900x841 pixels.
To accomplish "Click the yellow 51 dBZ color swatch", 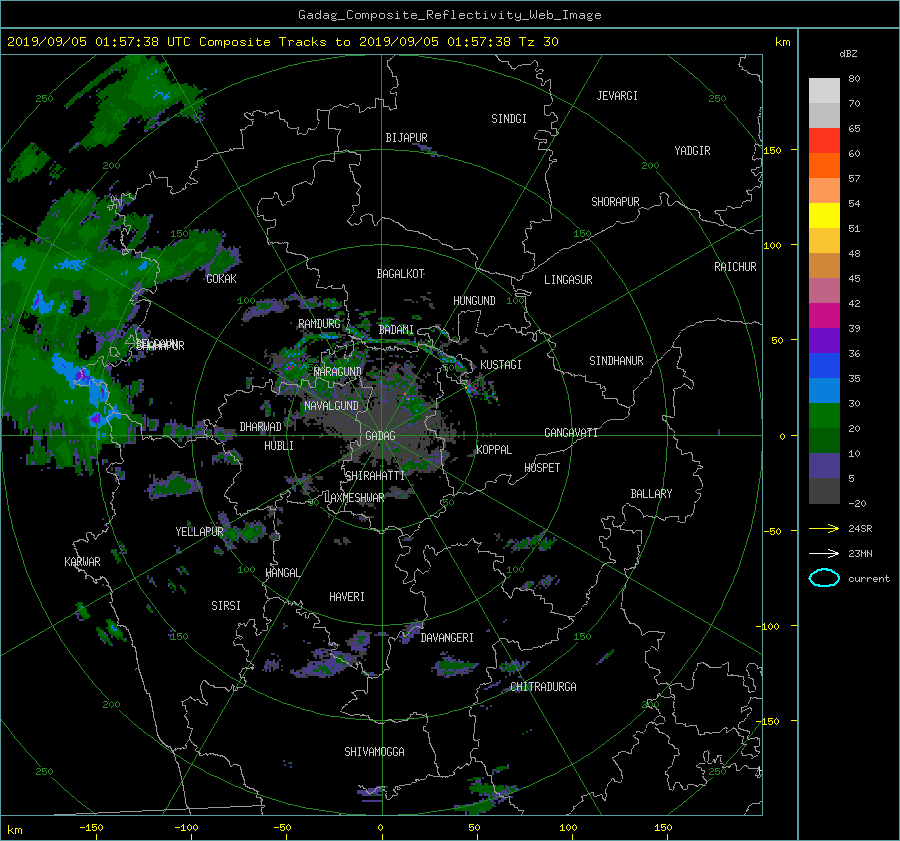I will 824,216.
